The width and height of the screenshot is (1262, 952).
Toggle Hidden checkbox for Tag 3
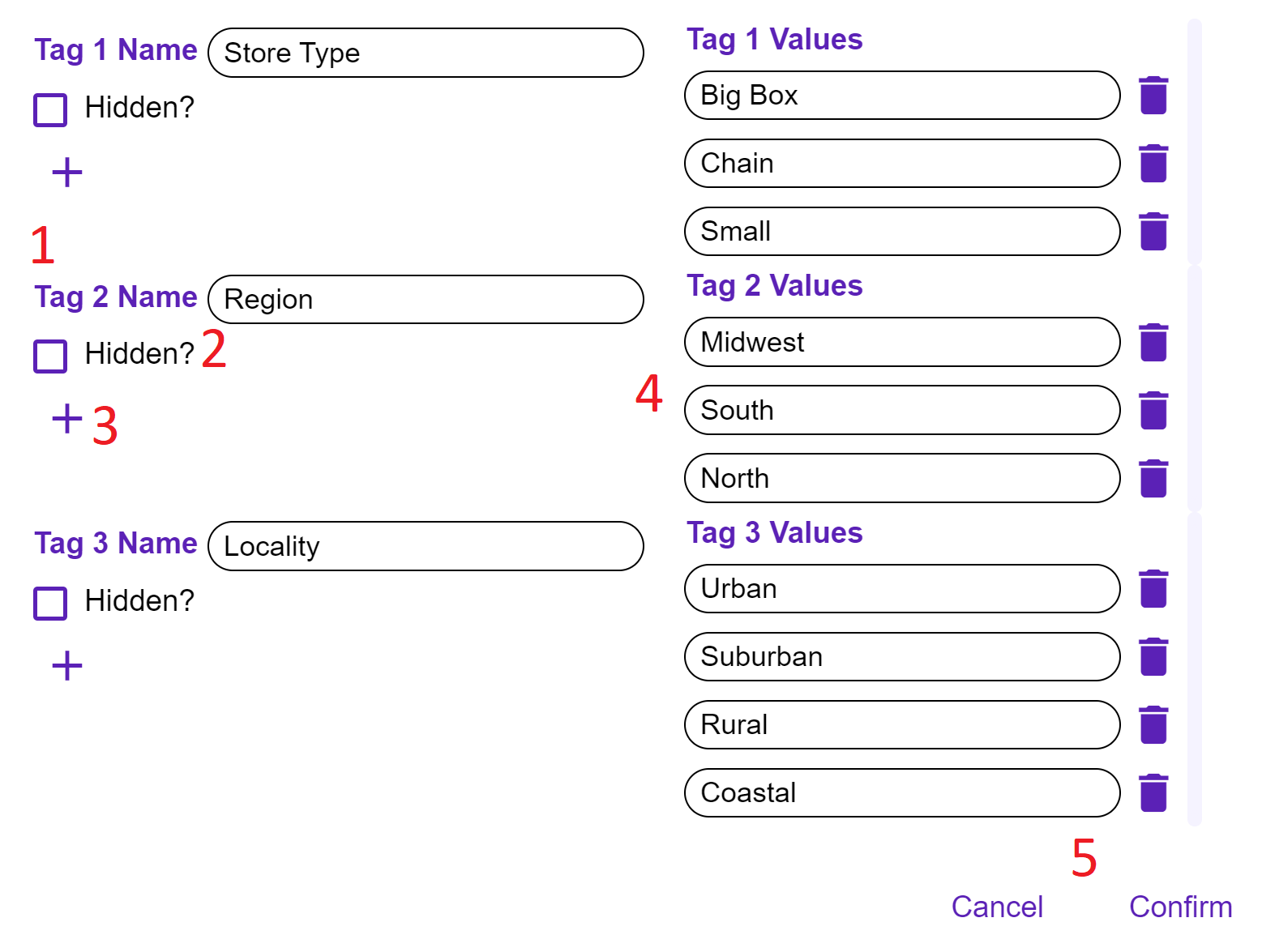(50, 603)
